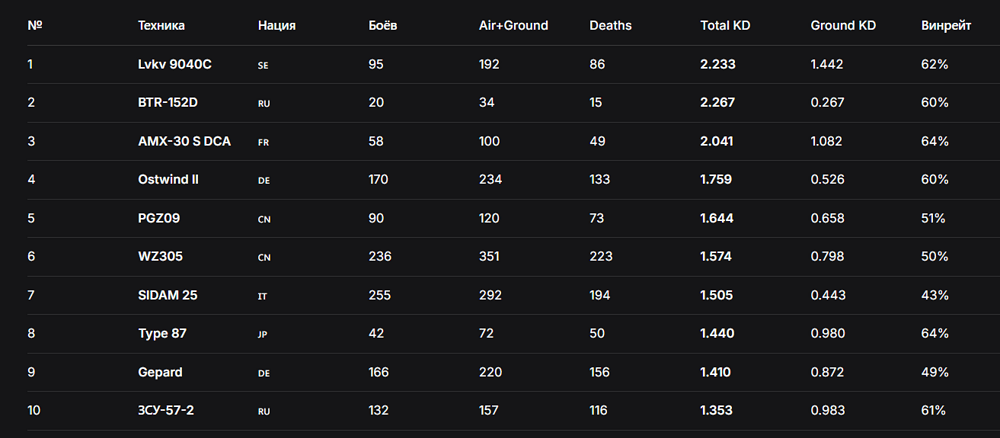Viewport: 1000px width, 438px height.
Task: Open the Ostwind II vehicle entry
Action: 168,180
